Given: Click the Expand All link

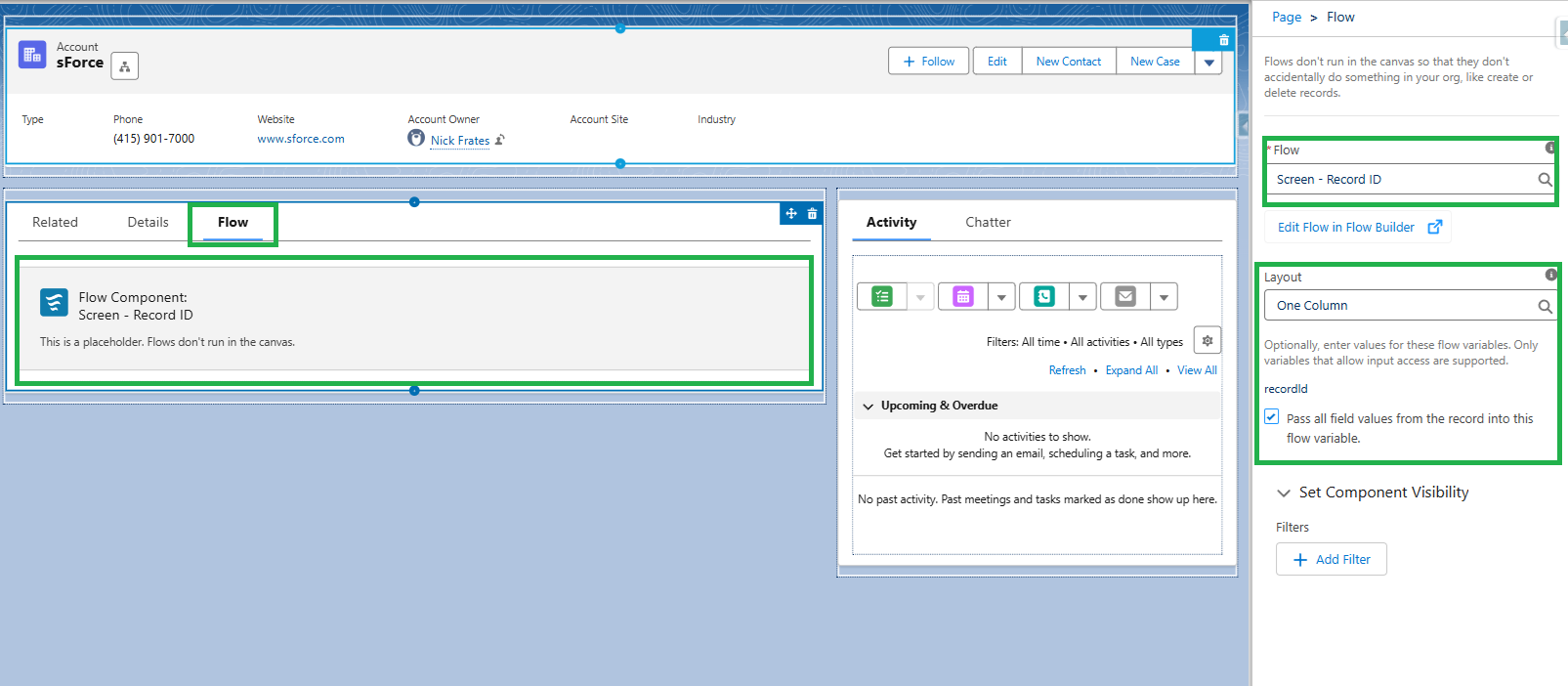Looking at the screenshot, I should coord(1131,370).
